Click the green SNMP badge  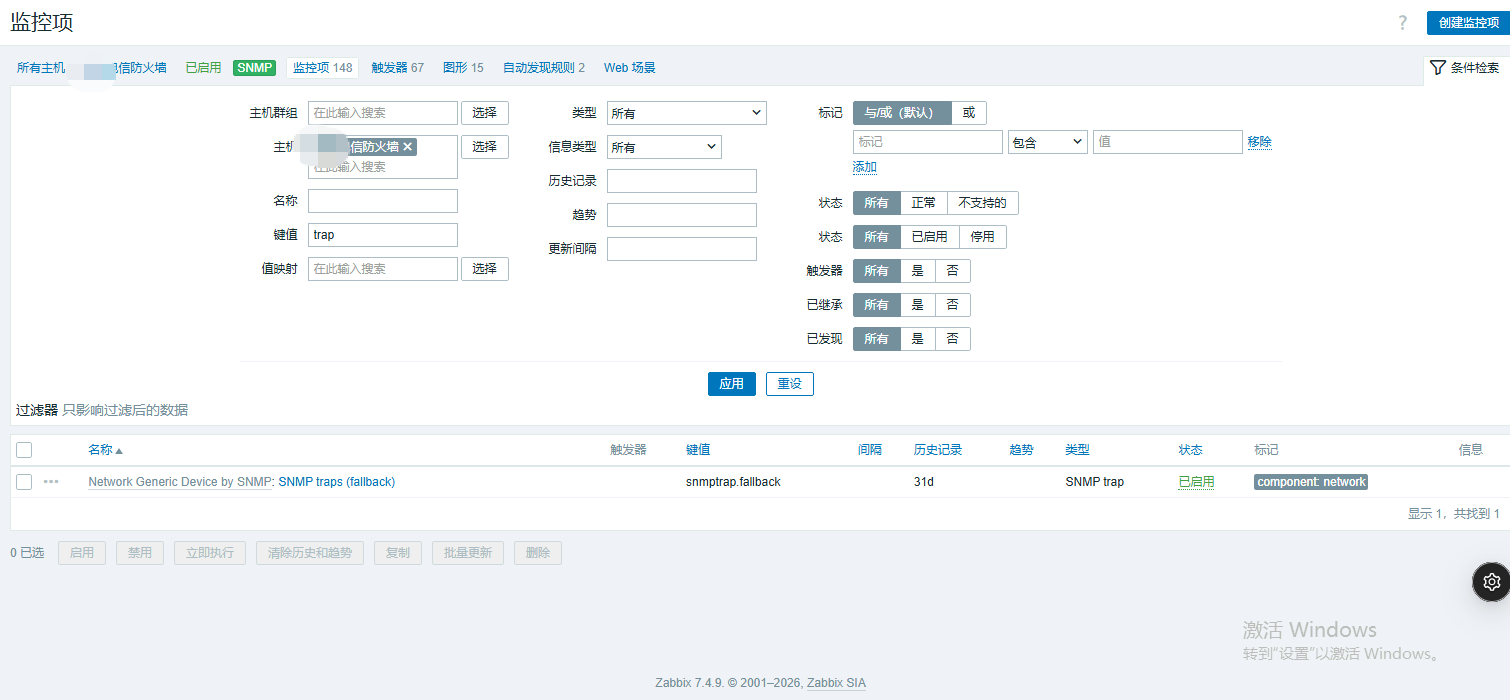click(255, 68)
